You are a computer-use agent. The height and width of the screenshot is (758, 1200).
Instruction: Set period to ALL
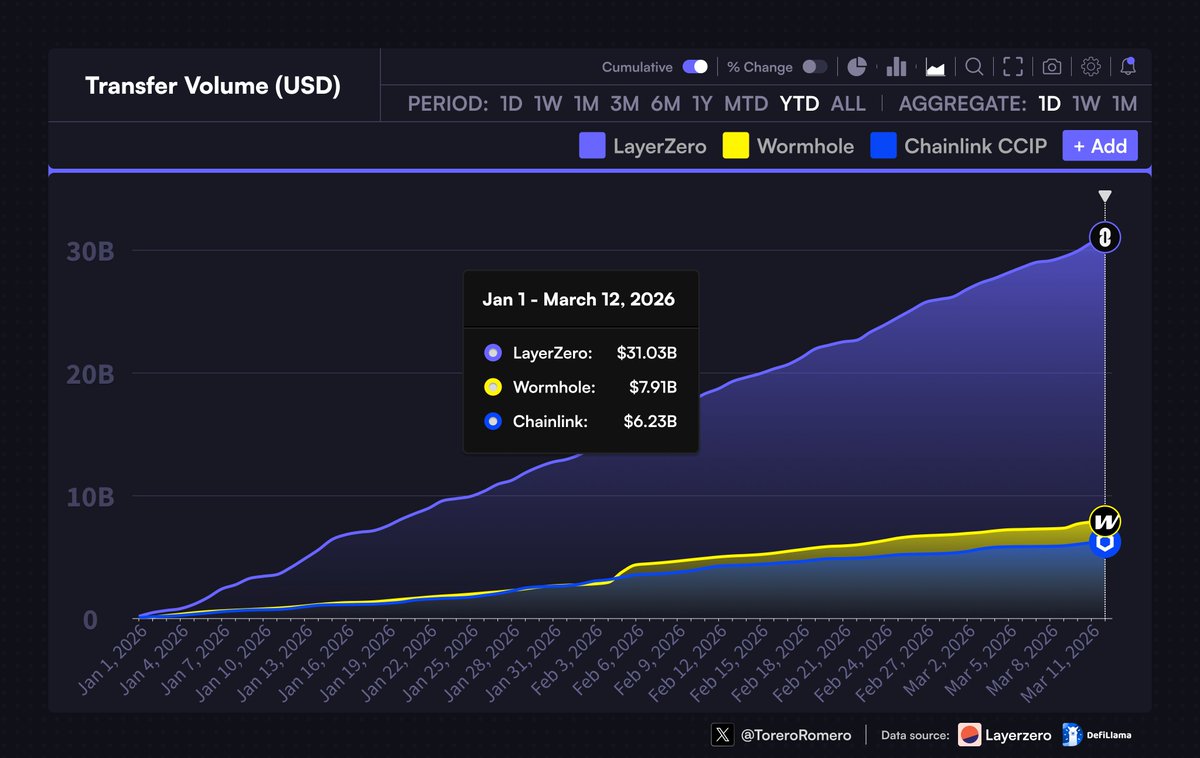click(848, 104)
